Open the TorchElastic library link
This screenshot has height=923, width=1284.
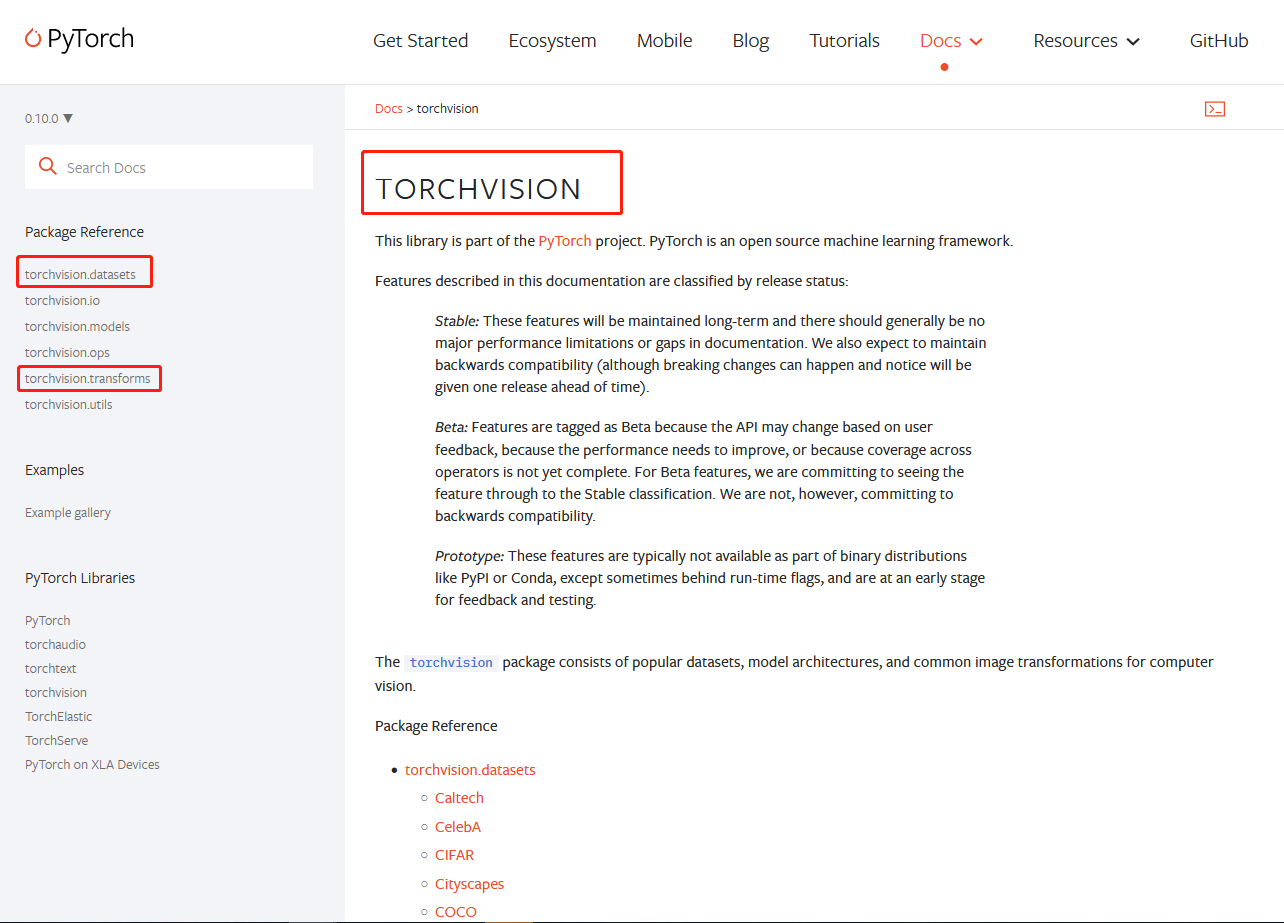point(59,716)
